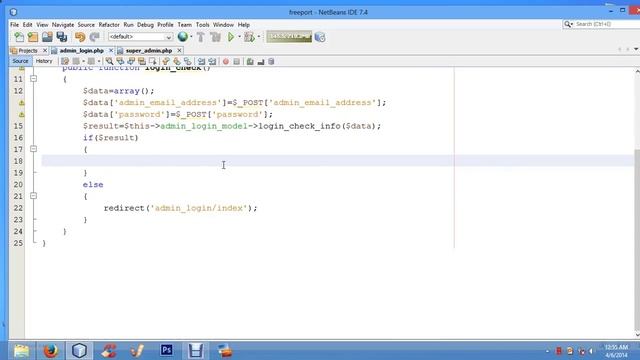This screenshot has width=640, height=360.
Task: Click the Stop Macro Recording square icon
Action: (x=236, y=61)
